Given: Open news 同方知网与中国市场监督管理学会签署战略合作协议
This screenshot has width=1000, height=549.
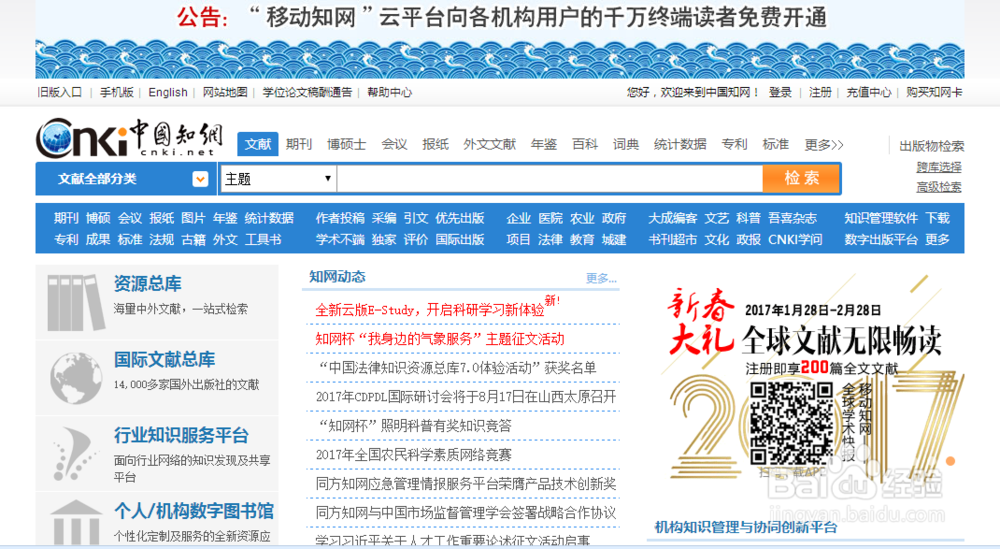Looking at the screenshot, I should [466, 513].
